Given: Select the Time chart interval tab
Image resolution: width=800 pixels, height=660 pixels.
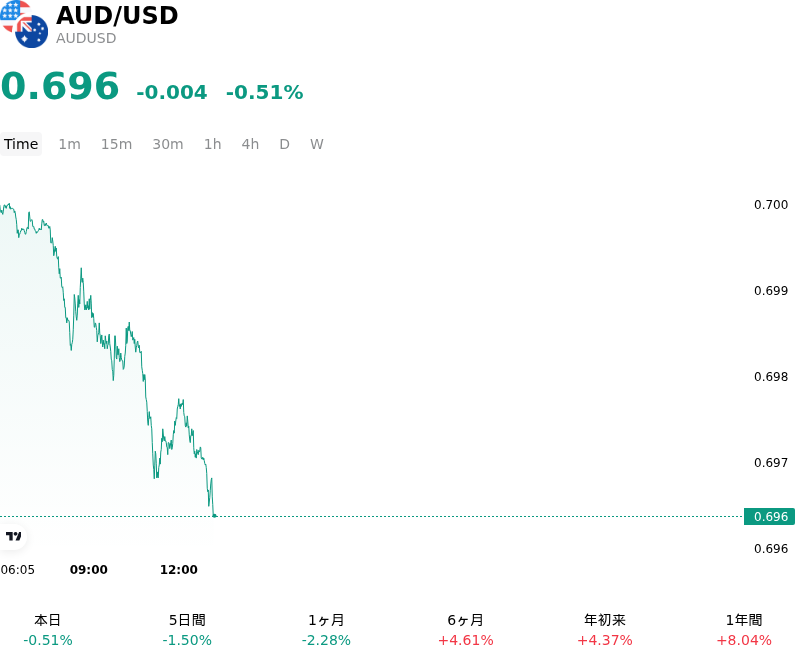Looking at the screenshot, I should pos(21,144).
